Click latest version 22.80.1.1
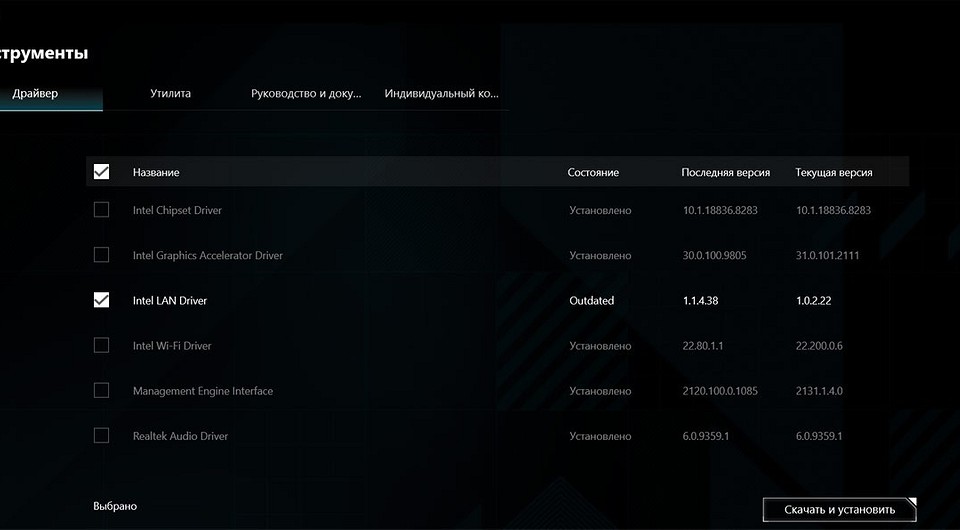 pyautogui.click(x=703, y=346)
